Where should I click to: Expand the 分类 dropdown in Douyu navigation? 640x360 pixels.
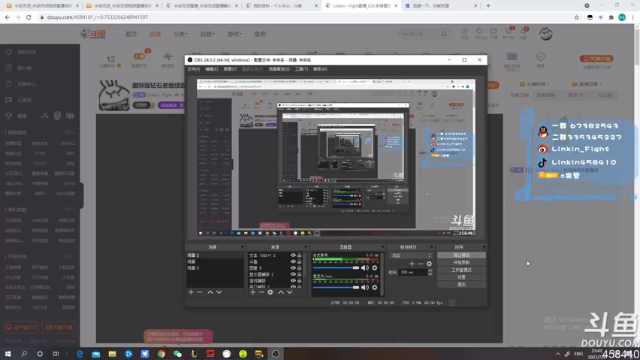[x=180, y=34]
